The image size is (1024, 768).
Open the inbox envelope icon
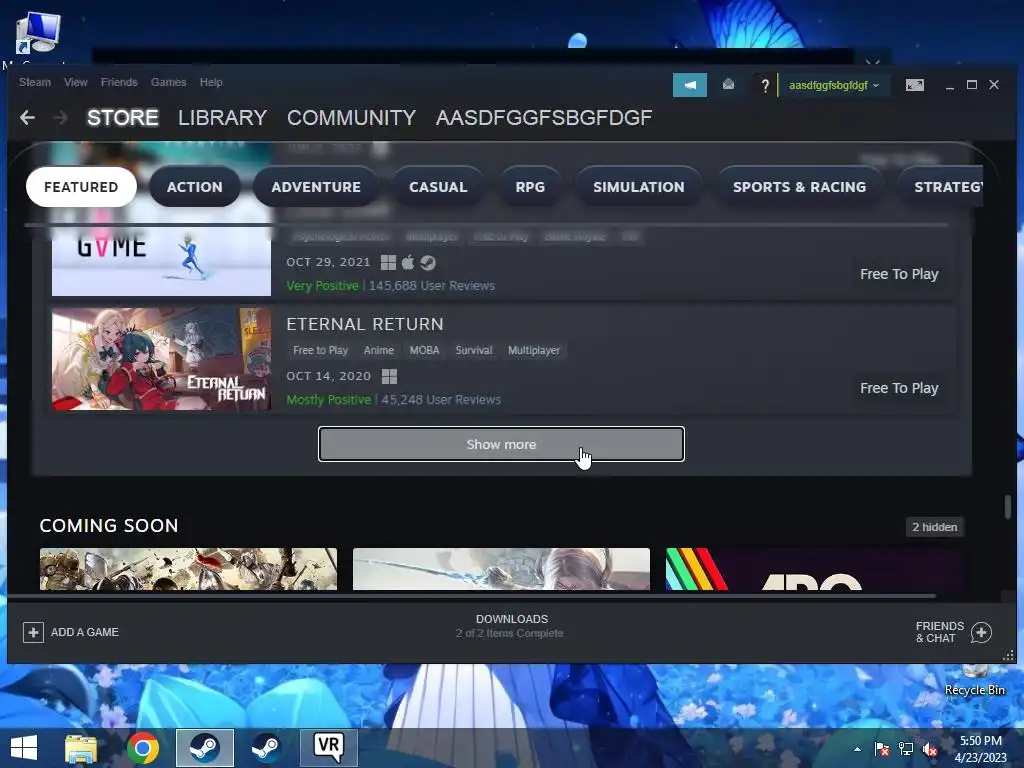point(728,85)
